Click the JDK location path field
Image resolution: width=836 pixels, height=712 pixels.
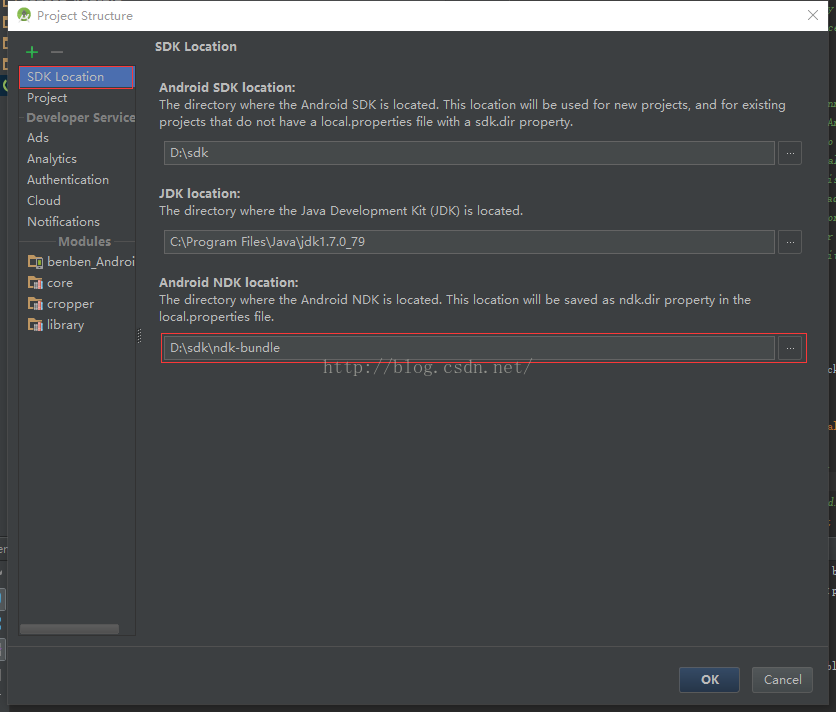pyautogui.click(x=469, y=242)
